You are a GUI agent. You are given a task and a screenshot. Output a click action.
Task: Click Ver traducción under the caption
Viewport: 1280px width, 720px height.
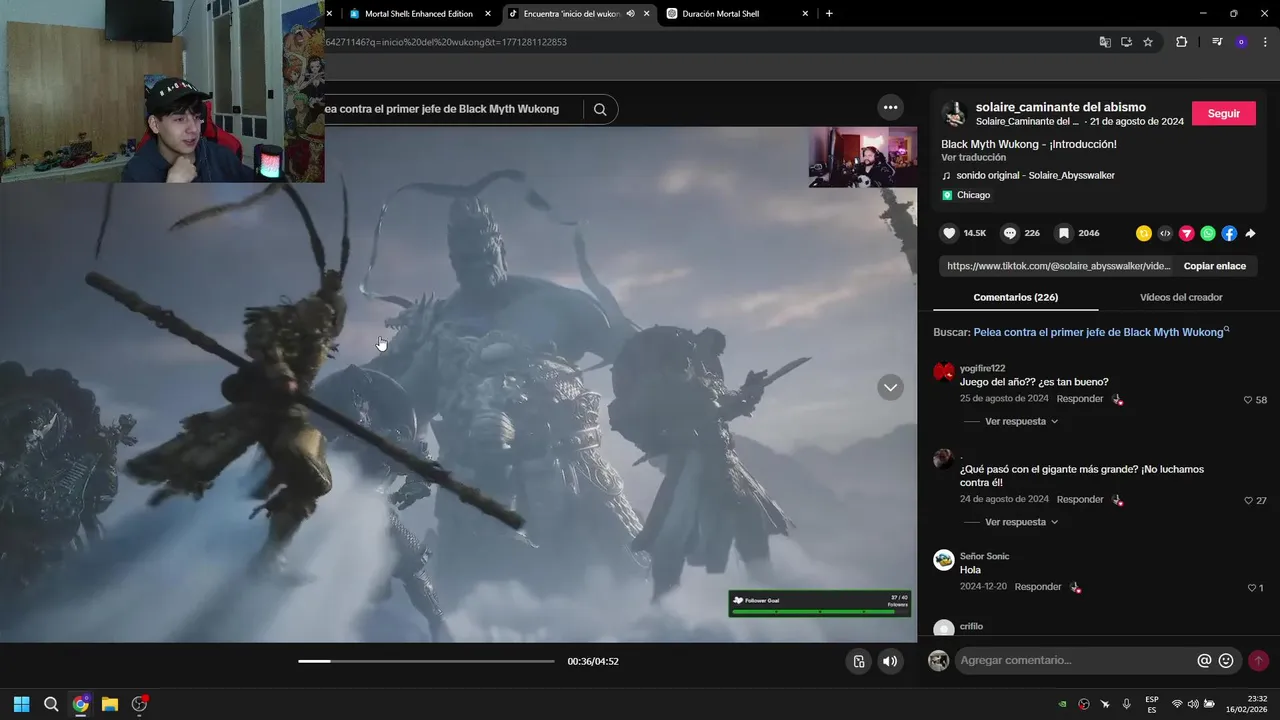973,158
